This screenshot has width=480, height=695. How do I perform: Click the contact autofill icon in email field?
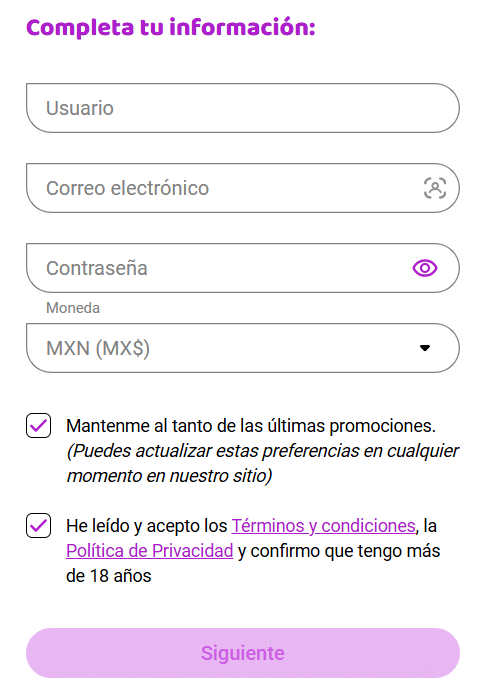435,188
